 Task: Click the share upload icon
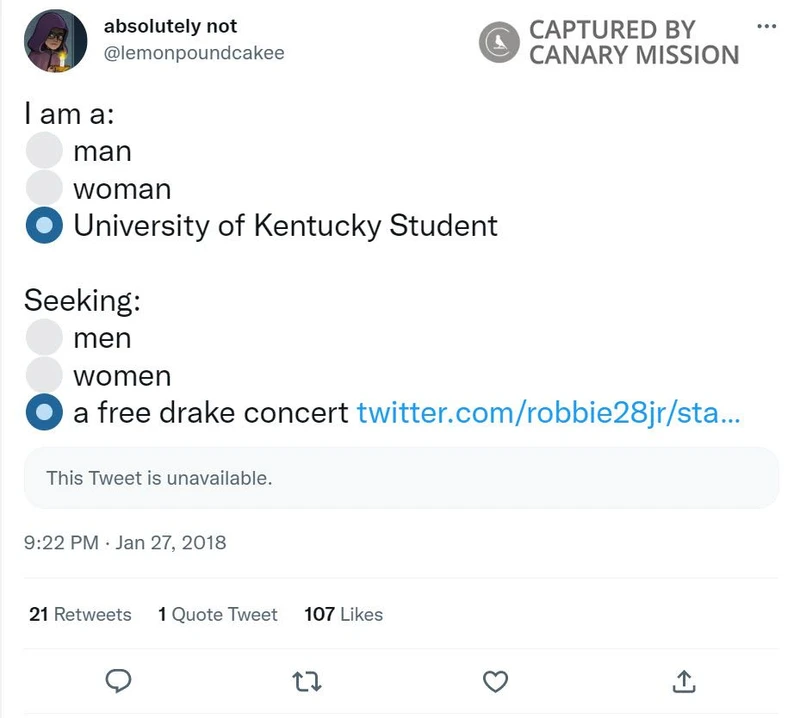tap(683, 681)
